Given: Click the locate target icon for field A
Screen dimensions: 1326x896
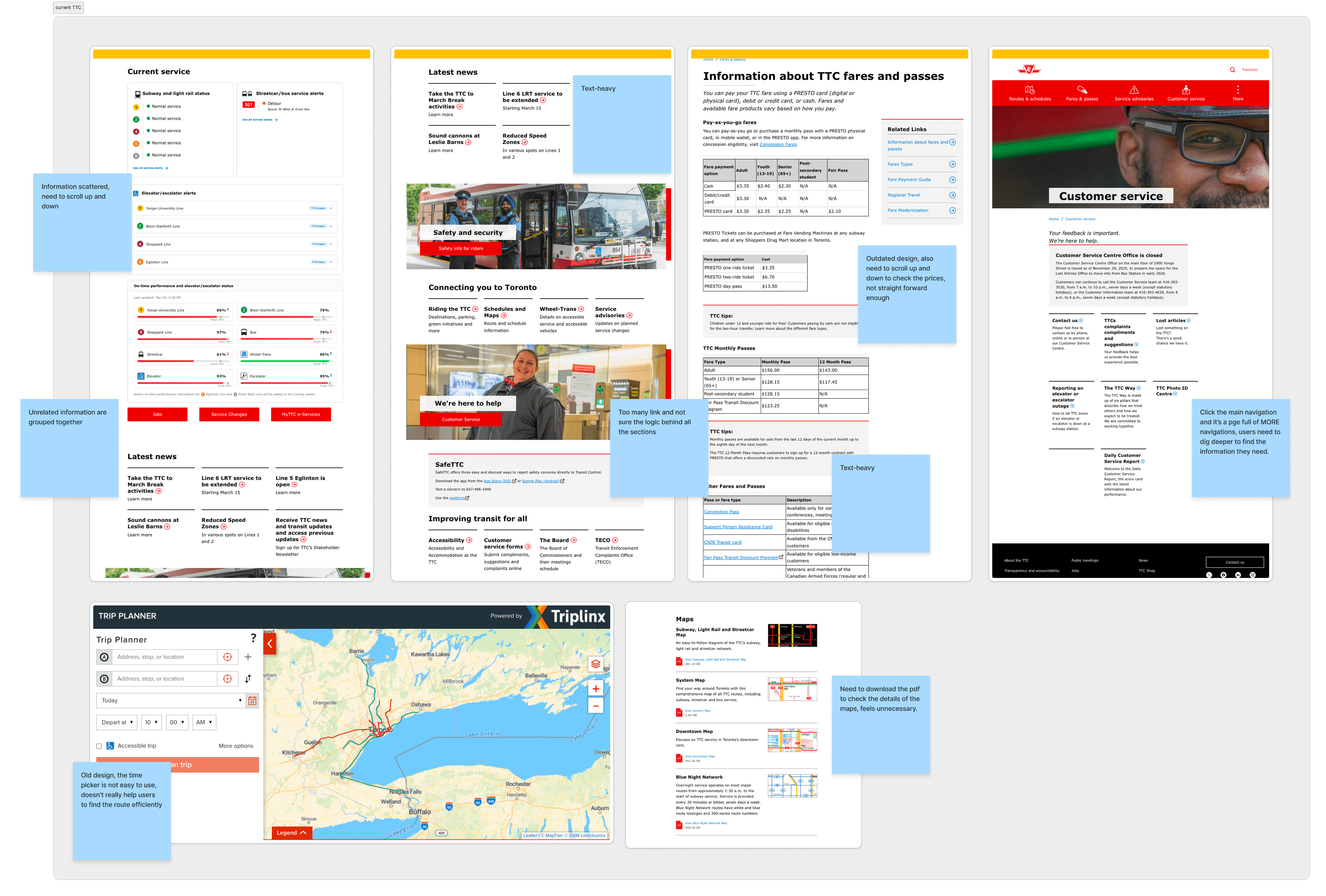Looking at the screenshot, I should coord(227,657).
